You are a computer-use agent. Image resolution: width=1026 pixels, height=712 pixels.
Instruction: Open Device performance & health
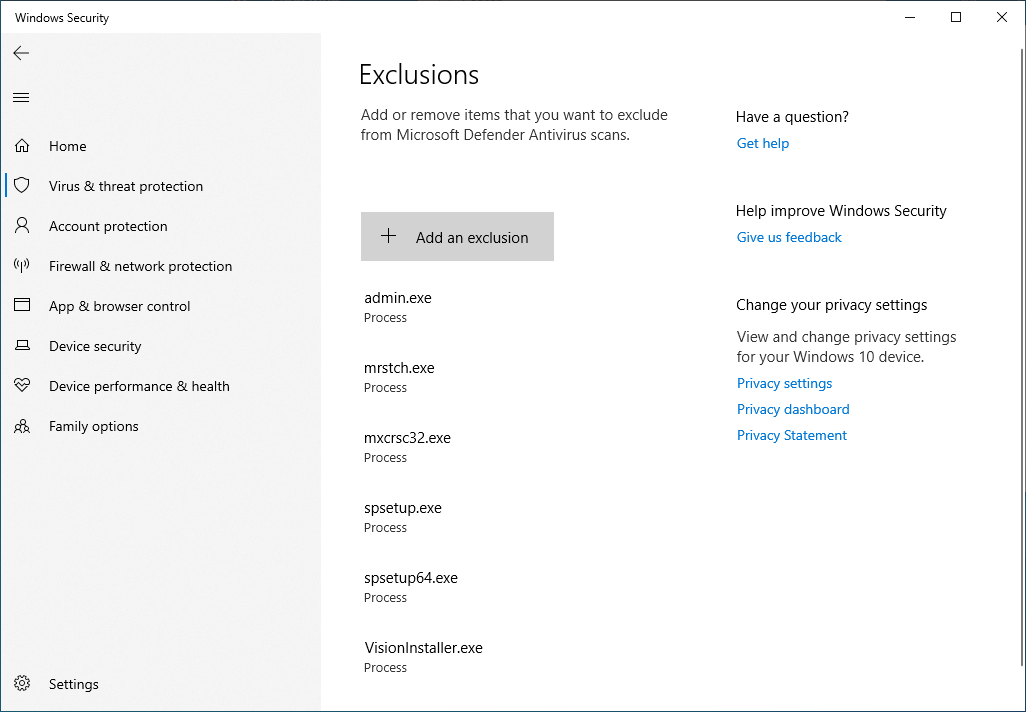pyautogui.click(x=139, y=386)
